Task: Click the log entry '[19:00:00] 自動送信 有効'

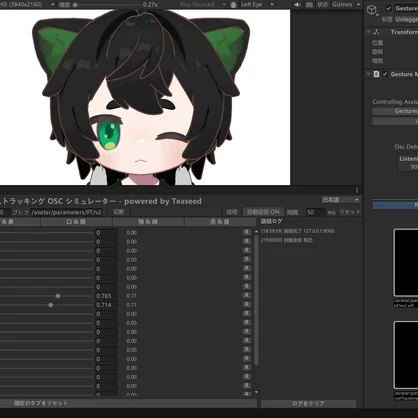Action: point(287,240)
